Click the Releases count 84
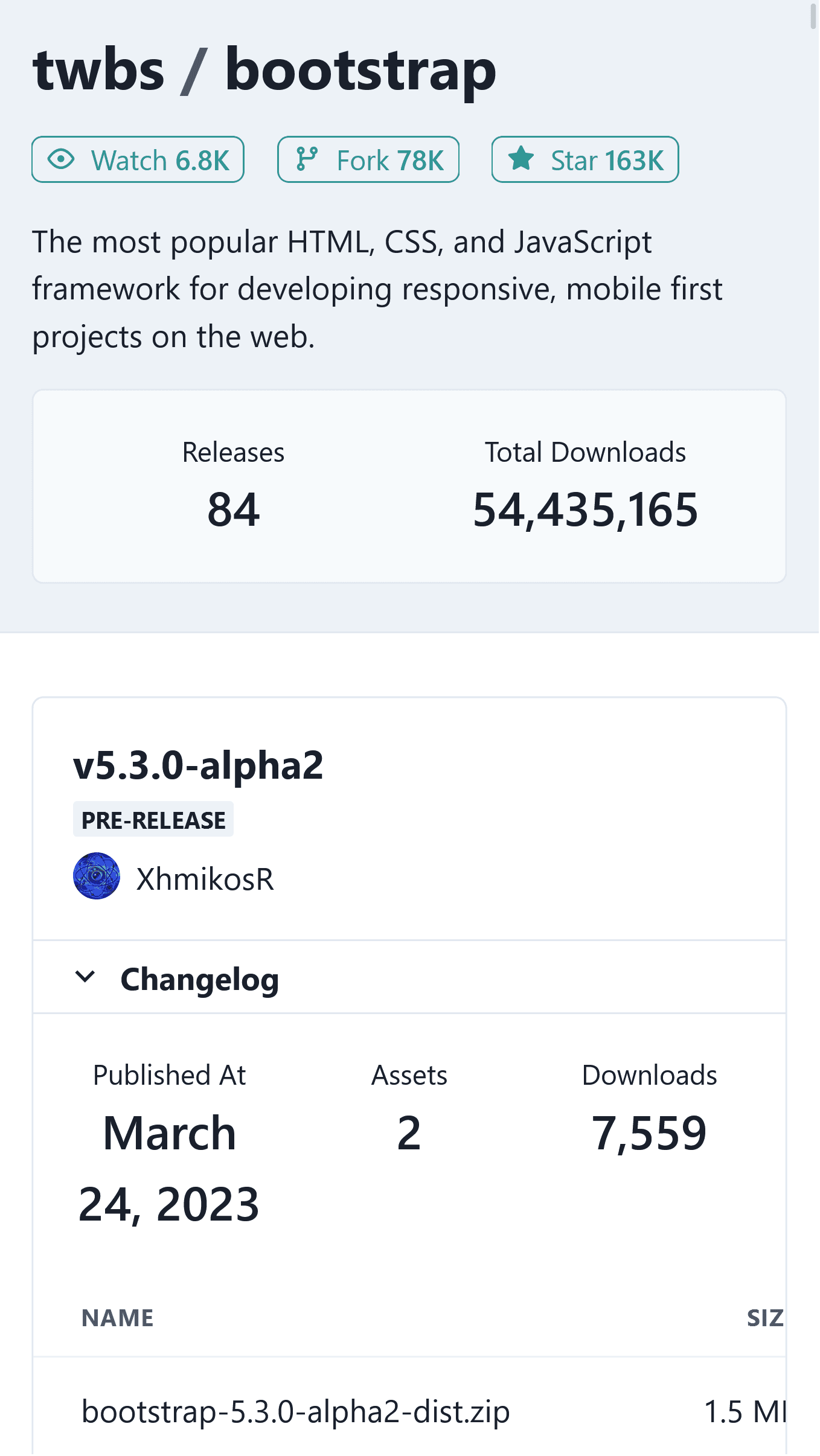Screen dimensions: 820x1456 233,510
